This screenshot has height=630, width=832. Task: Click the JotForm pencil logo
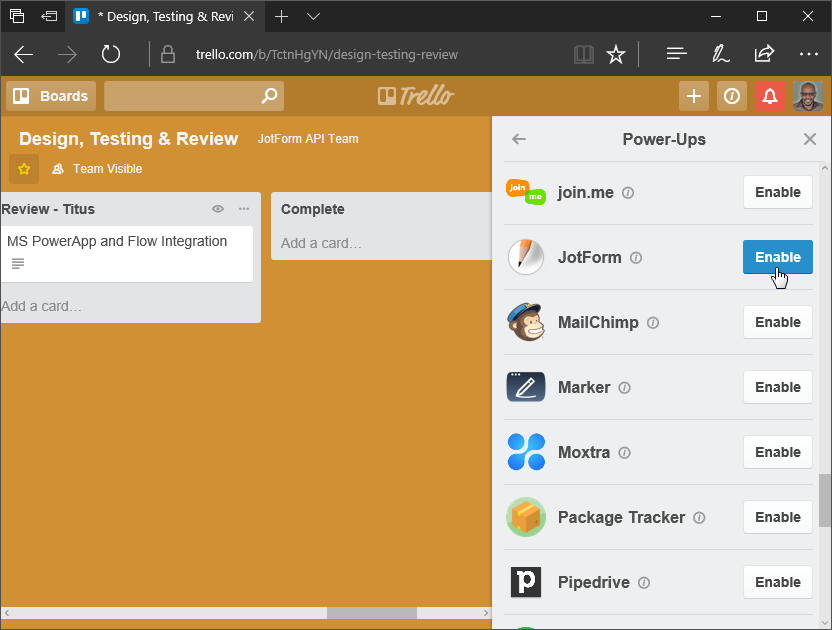coord(526,257)
